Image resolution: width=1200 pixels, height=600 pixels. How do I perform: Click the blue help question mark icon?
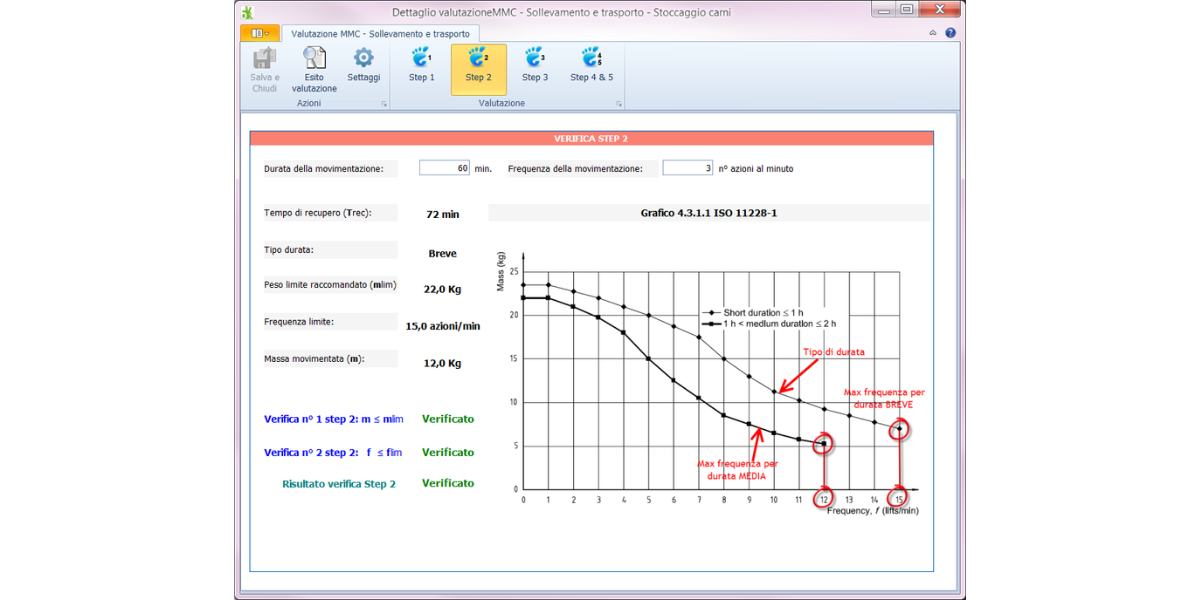pyautogui.click(x=950, y=33)
